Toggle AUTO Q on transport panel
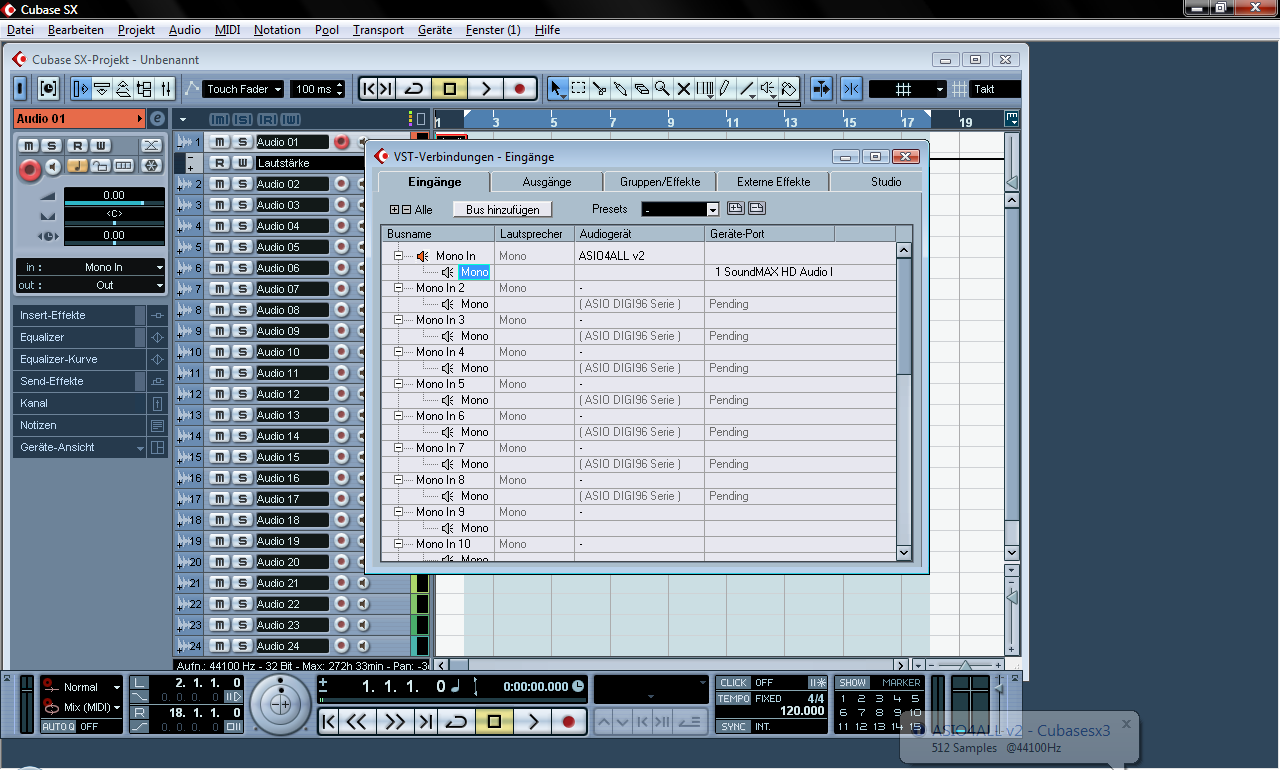 (58, 727)
